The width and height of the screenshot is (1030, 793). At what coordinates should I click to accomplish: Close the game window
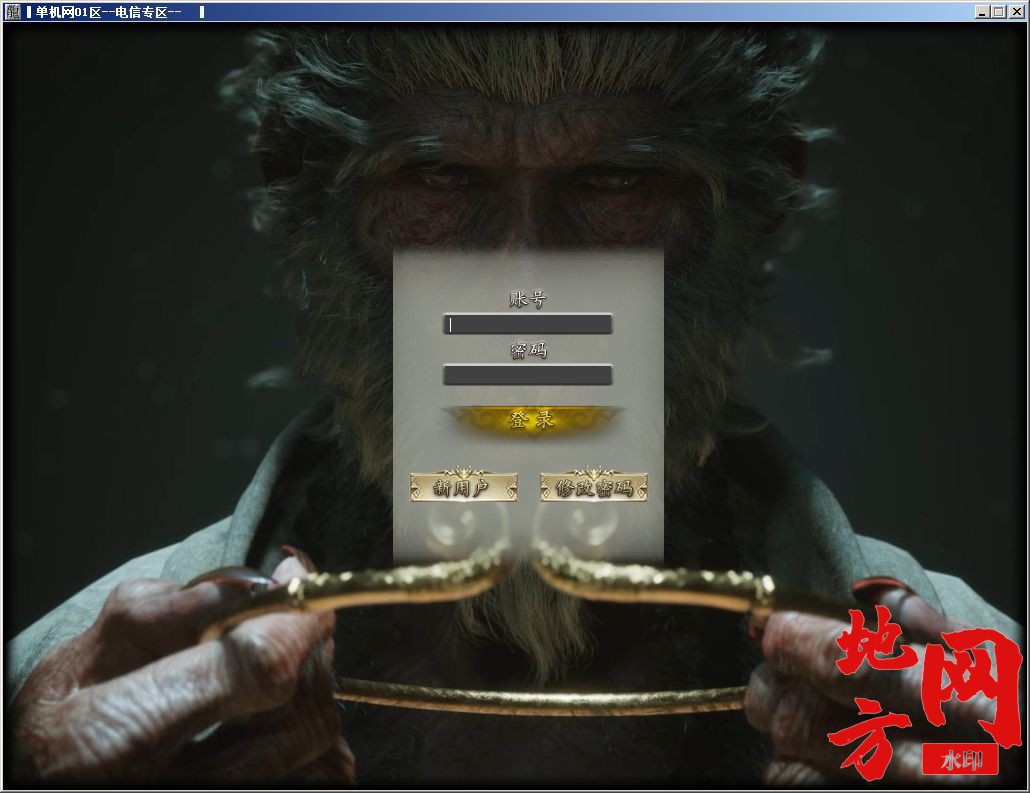pyautogui.click(x=1016, y=12)
